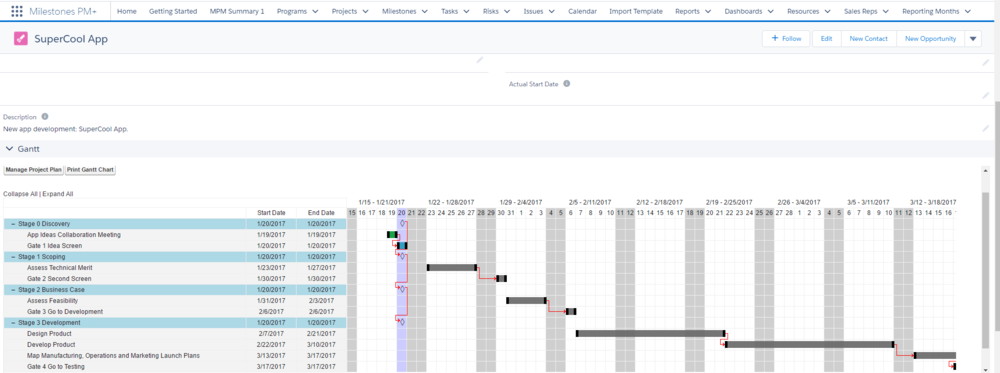The height and width of the screenshot is (373, 1000).
Task: Click the pencil icon beside the Description field
Action: pos(985,128)
